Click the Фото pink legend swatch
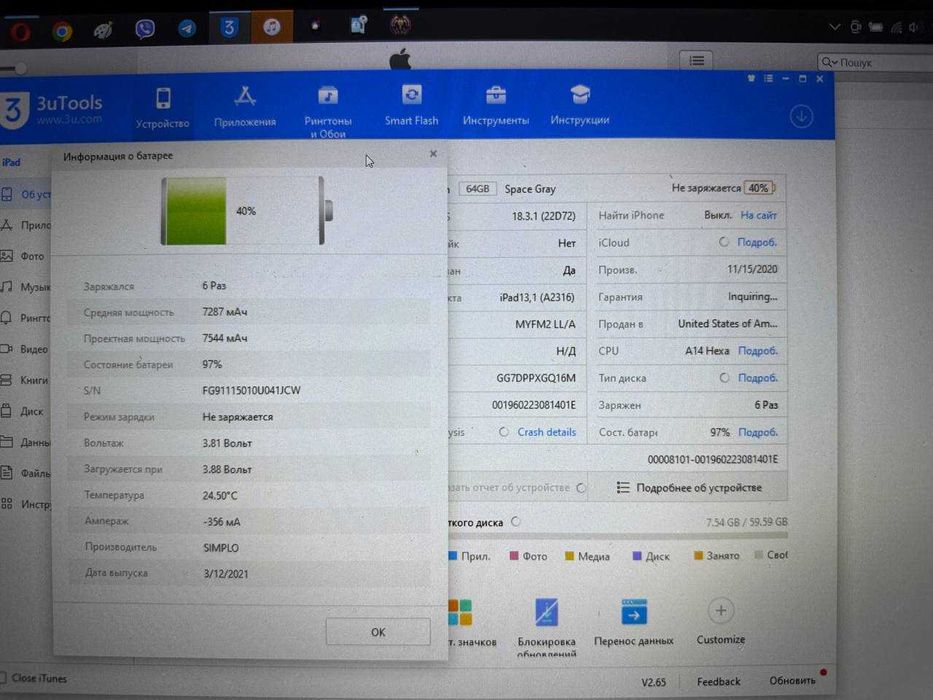 [514, 556]
